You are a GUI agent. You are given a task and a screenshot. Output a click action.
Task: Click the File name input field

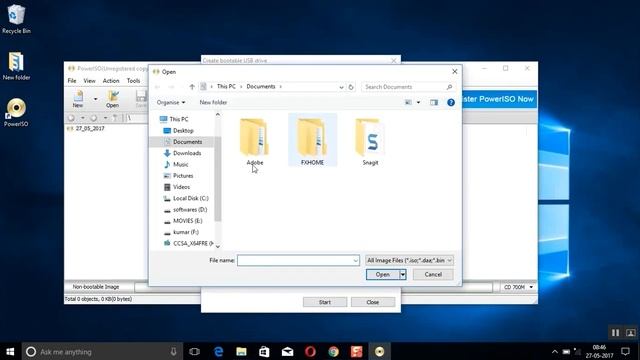point(298,260)
